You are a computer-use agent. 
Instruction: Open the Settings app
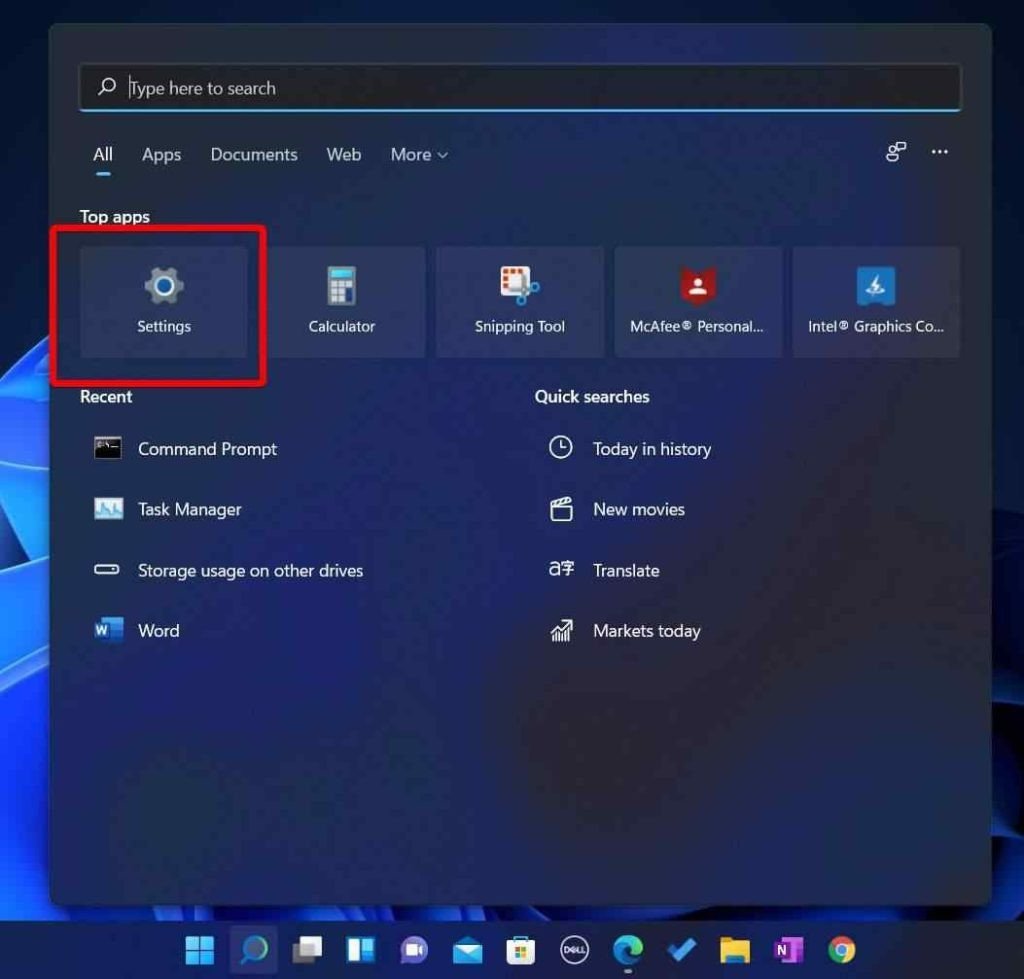[x=165, y=300]
